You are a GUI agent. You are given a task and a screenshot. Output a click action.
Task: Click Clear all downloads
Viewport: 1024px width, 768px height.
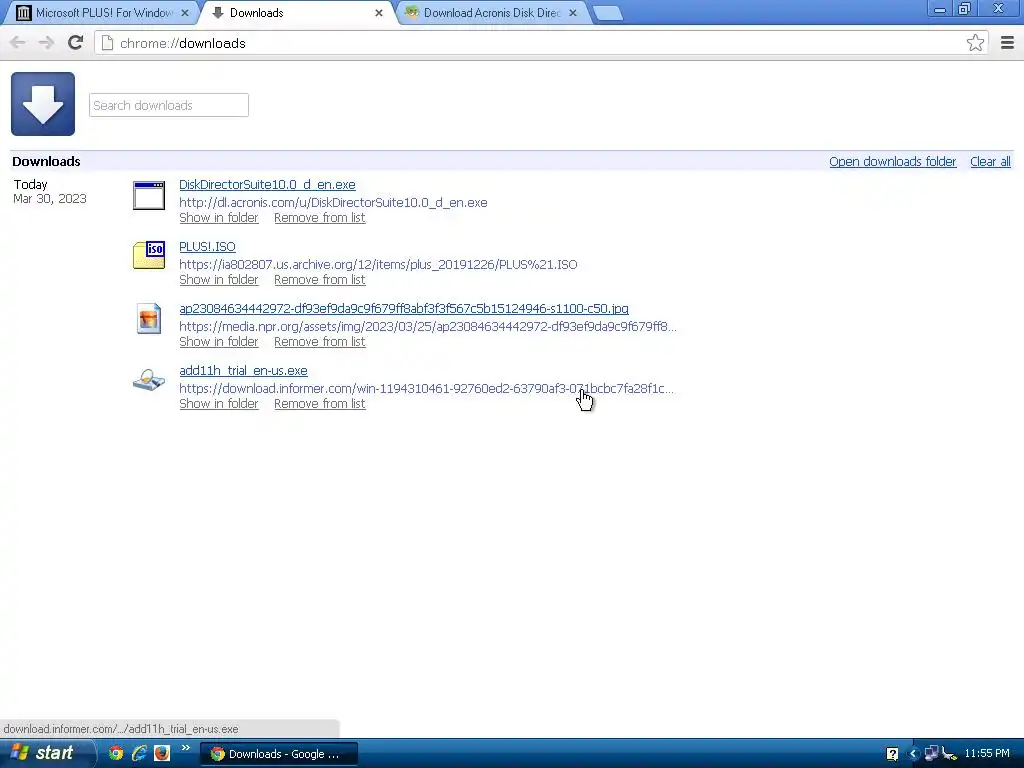click(x=990, y=161)
